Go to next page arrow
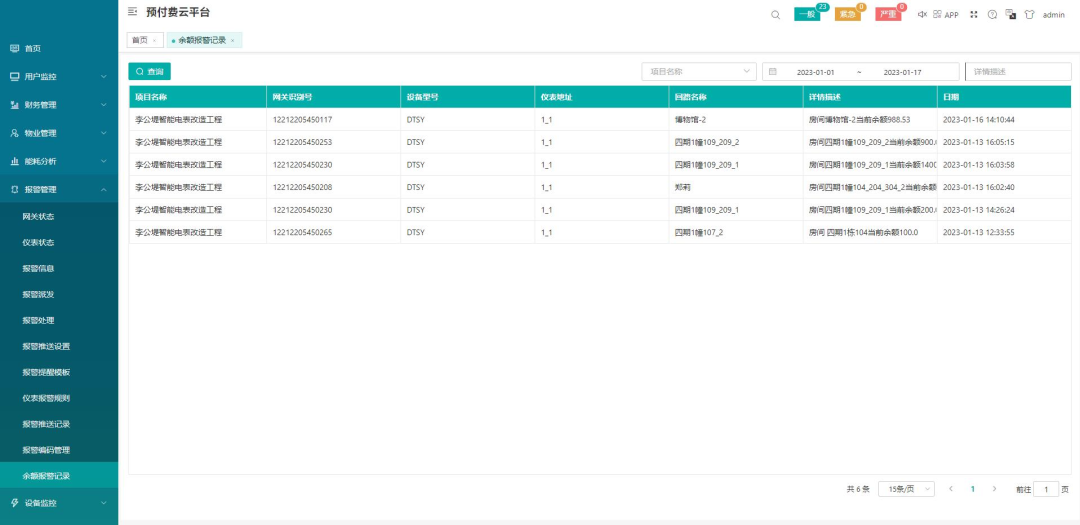The width and height of the screenshot is (1080, 525). pyautogui.click(x=994, y=488)
